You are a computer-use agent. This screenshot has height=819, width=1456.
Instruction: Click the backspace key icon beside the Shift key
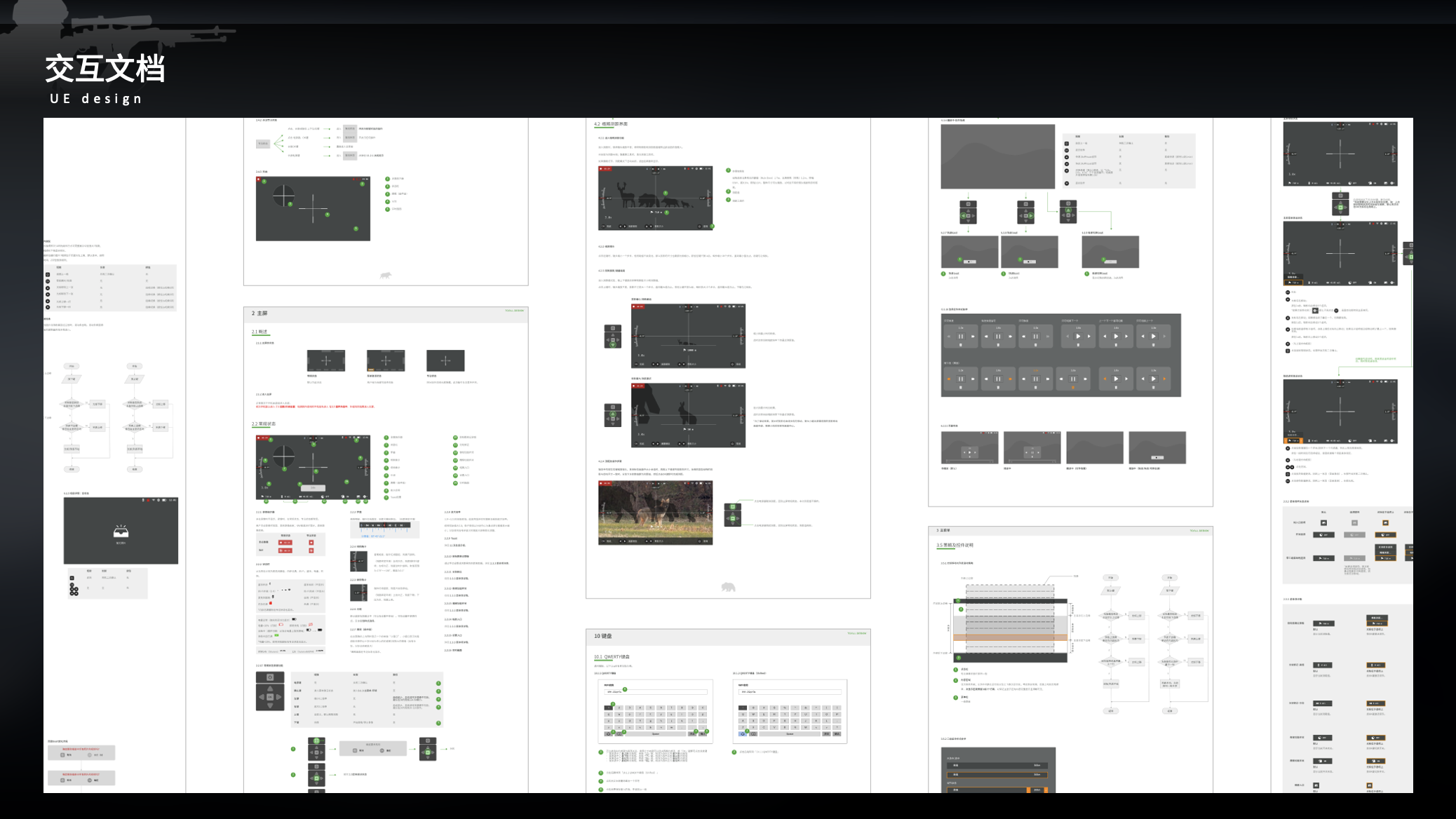click(x=618, y=734)
